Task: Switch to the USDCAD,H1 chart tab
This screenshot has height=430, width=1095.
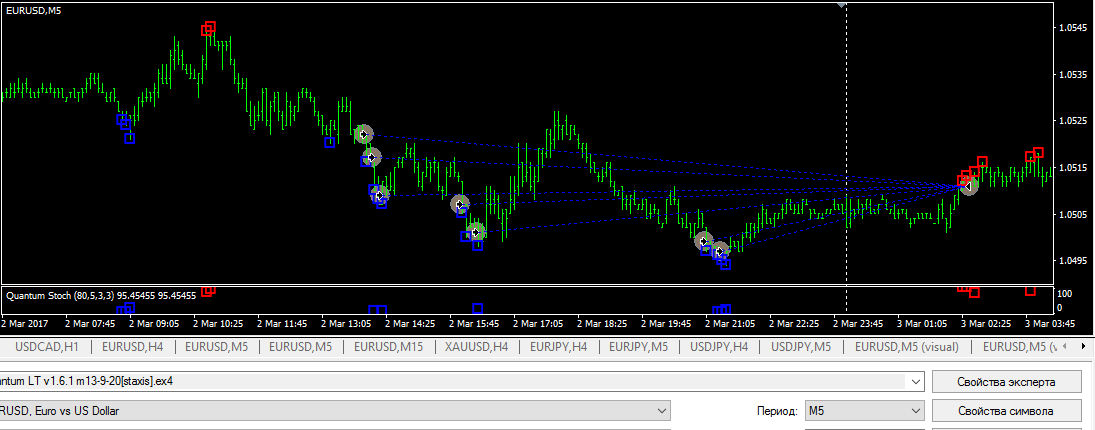Action: click(47, 346)
